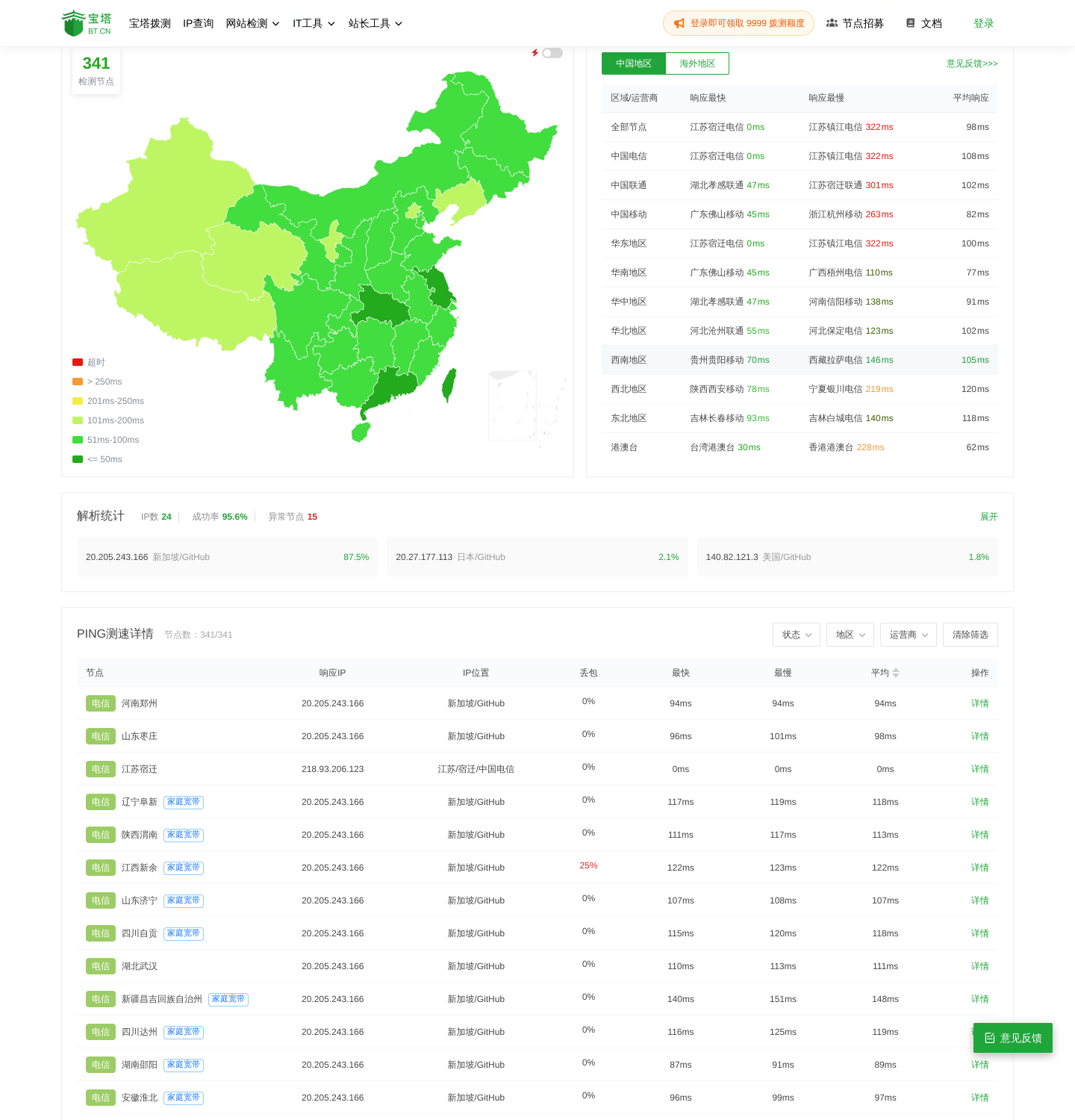Click Taiwan island on the map

(x=449, y=385)
